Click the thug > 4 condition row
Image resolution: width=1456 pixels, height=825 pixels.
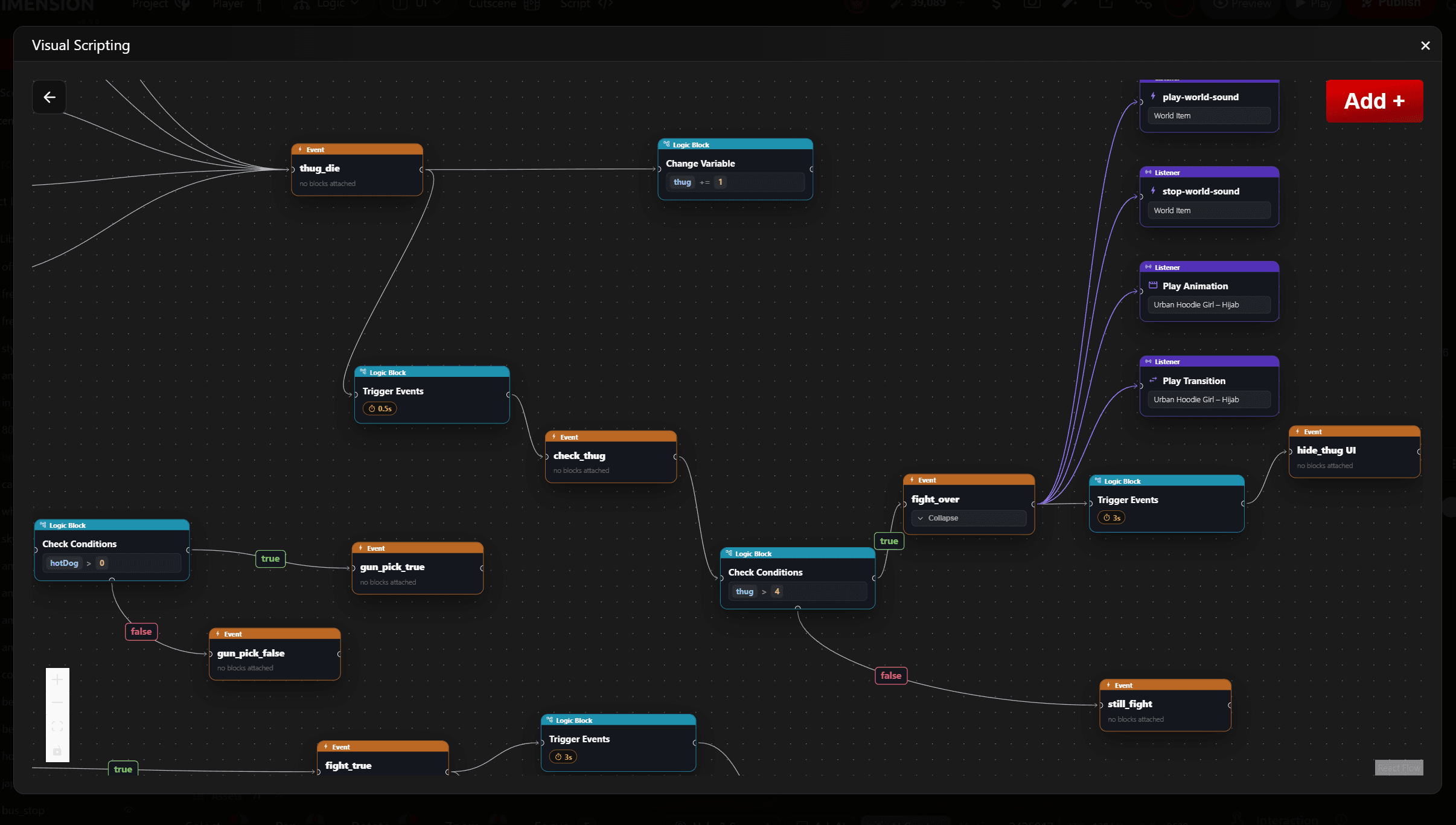797,592
